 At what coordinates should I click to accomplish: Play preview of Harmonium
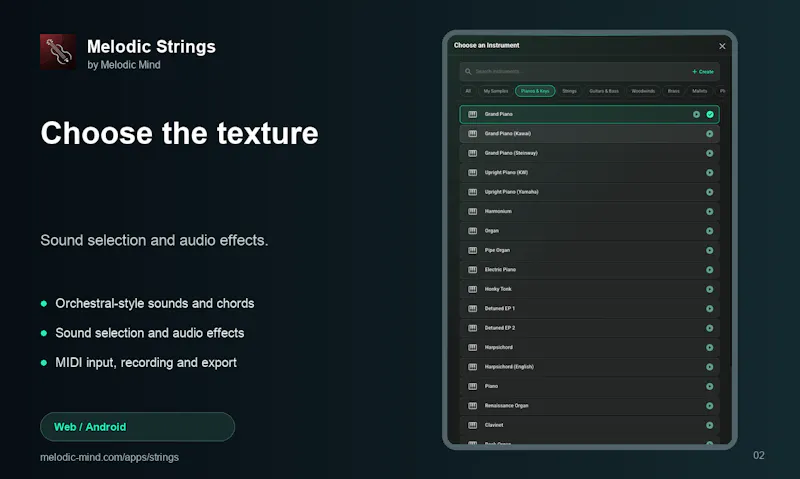(x=709, y=211)
